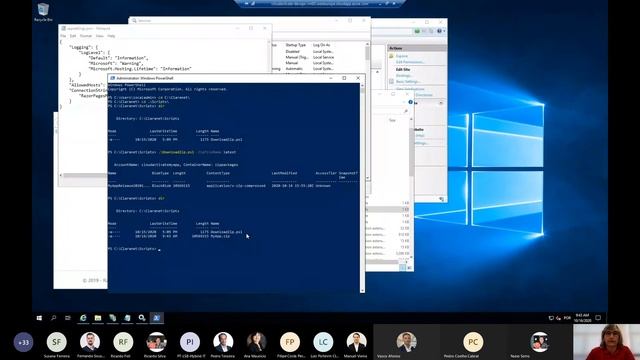Click 'AllowedHosts' line in Notepad
The image size is (640, 360).
click(x=86, y=85)
